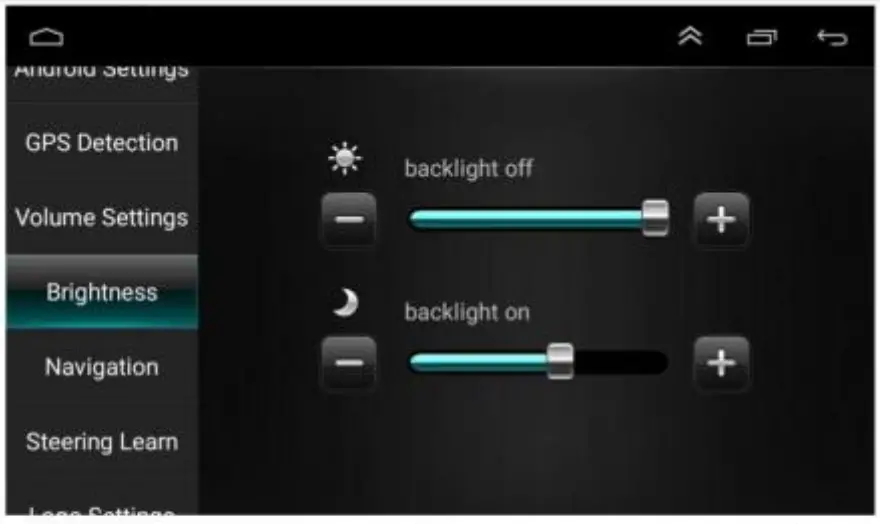Set backlight on slider to maximum end
The image size is (880, 524).
click(661, 362)
